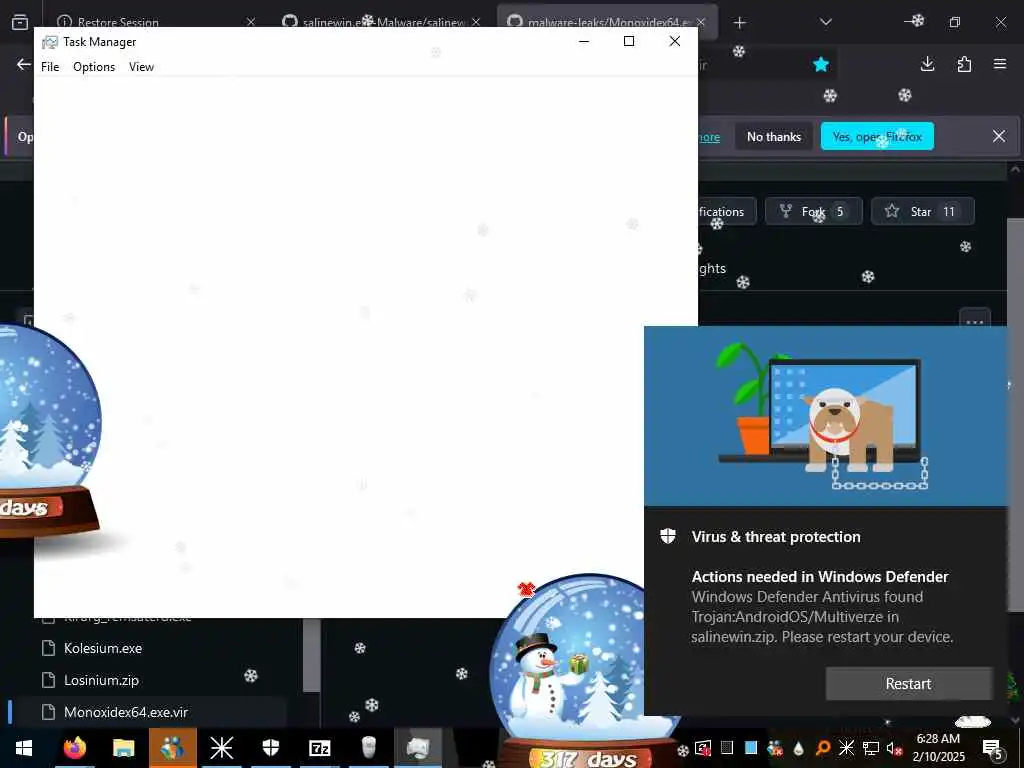Click the volume muted tray icon
Image resolution: width=1024 pixels, height=768 pixels.
tap(894, 748)
